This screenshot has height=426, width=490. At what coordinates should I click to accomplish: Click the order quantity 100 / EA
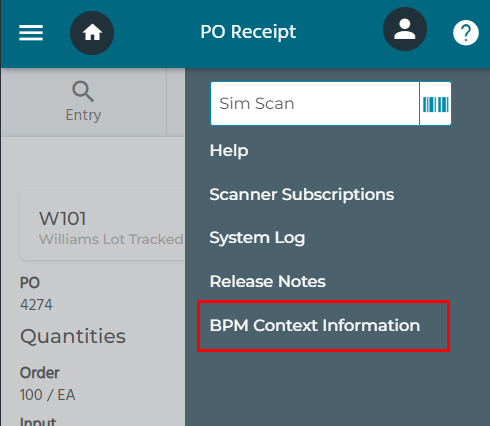point(47,395)
